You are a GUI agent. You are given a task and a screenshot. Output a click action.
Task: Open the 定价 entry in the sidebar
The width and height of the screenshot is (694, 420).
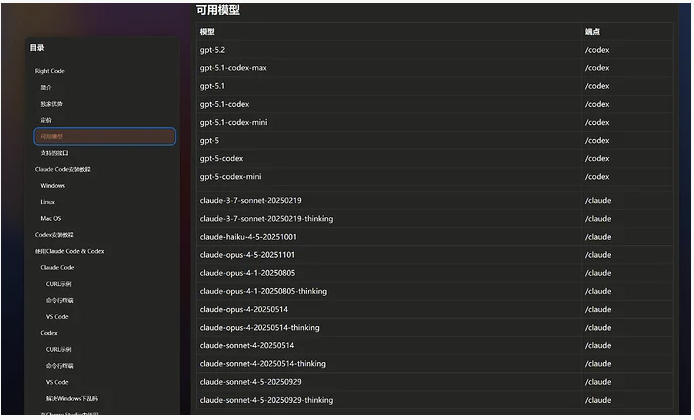click(x=46, y=120)
